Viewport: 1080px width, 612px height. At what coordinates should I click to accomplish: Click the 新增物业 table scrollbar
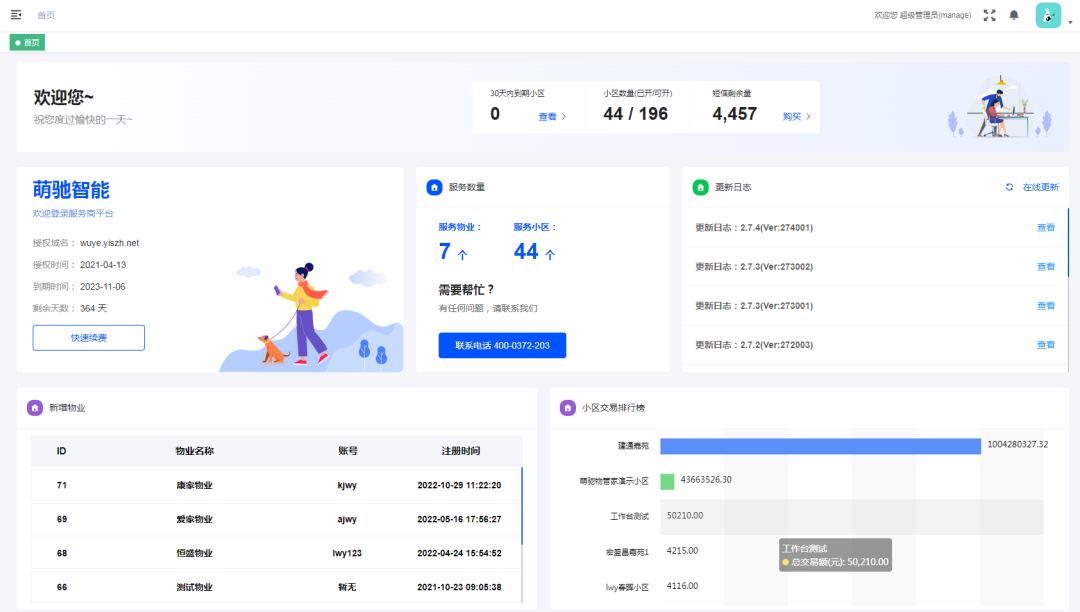click(522, 506)
